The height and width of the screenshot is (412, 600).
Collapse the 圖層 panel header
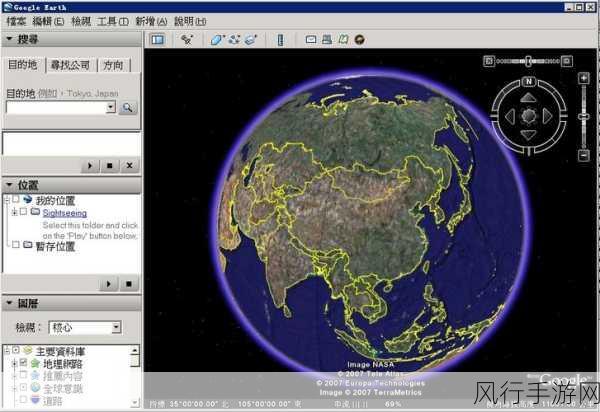point(72,303)
